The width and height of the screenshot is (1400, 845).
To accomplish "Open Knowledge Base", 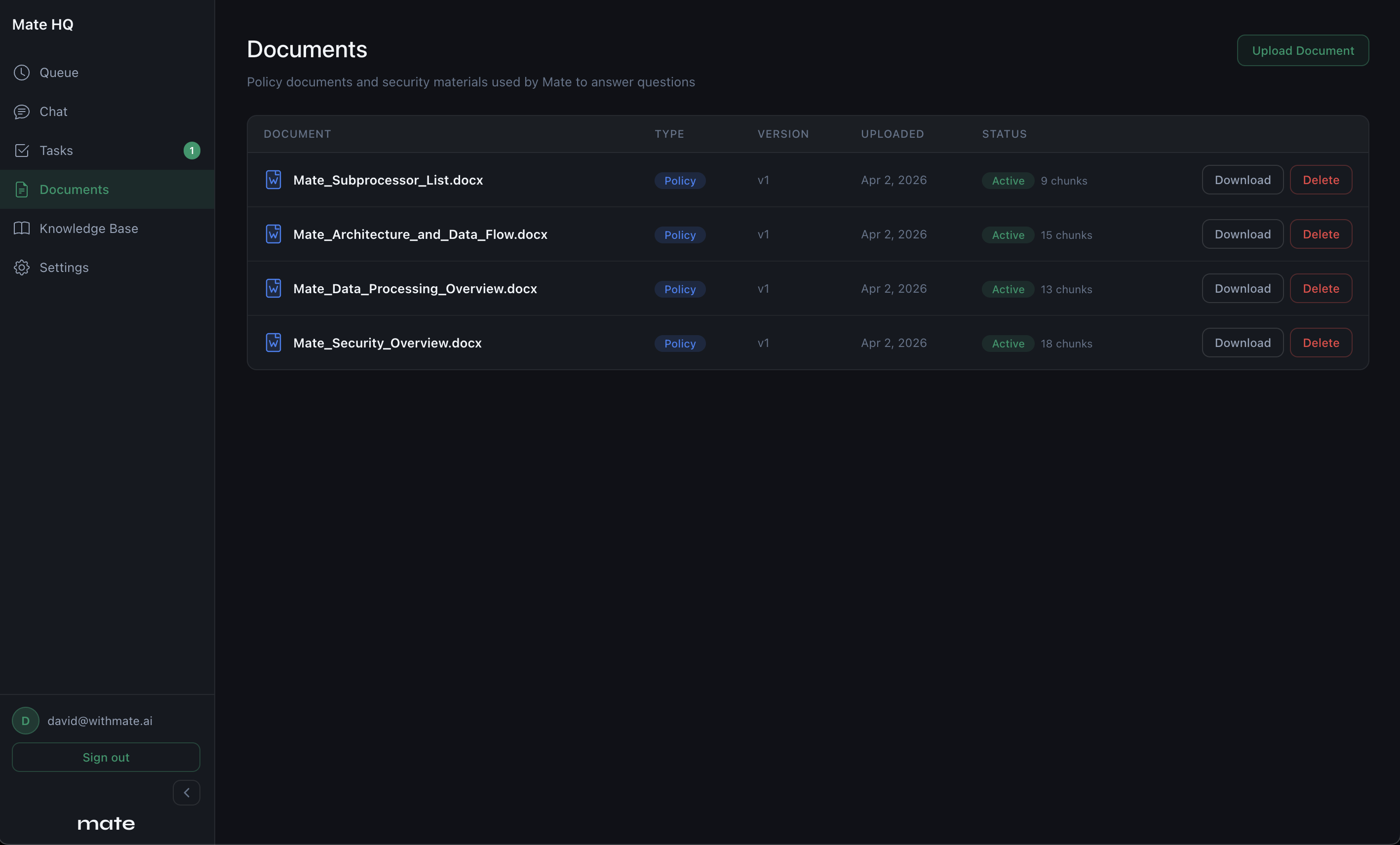I will tap(108, 229).
